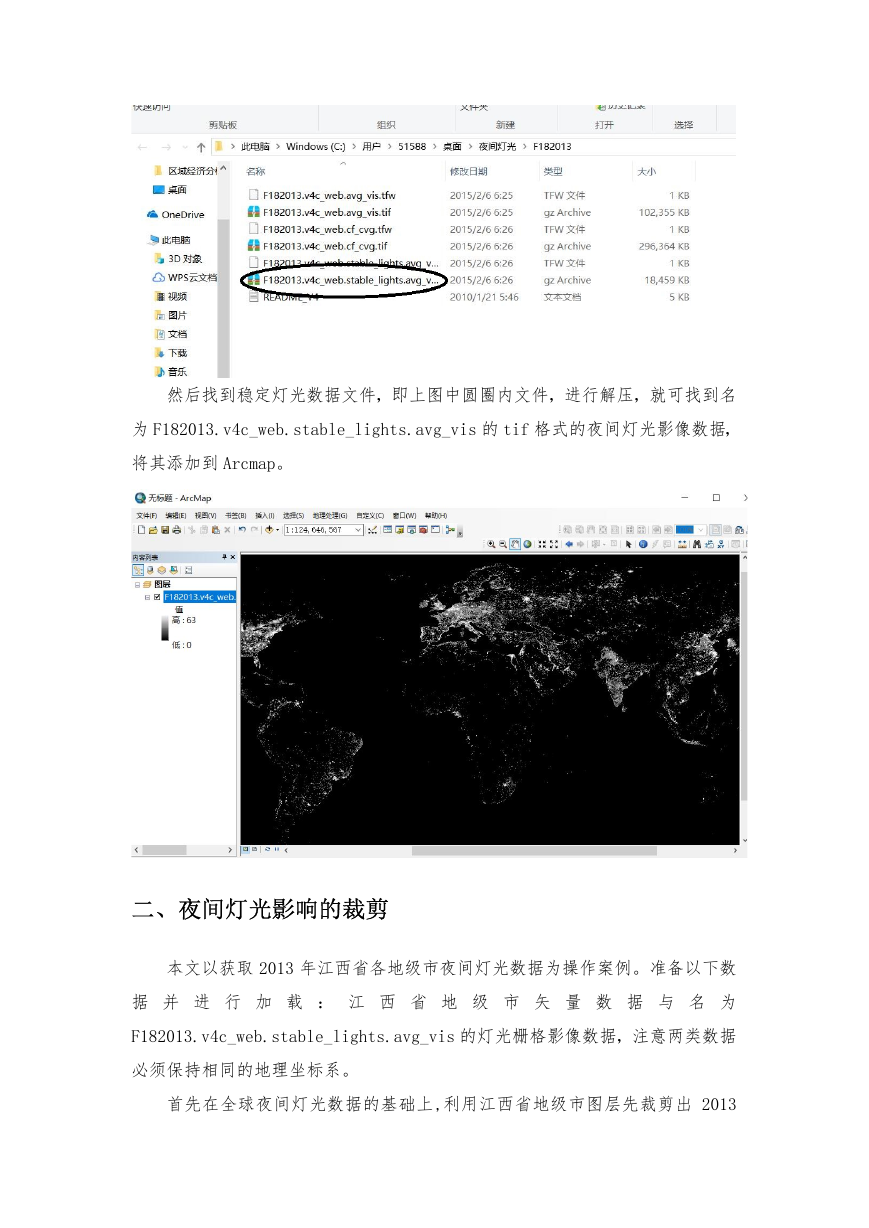
Task: Click the blue fill color swatch
Action: tap(685, 529)
